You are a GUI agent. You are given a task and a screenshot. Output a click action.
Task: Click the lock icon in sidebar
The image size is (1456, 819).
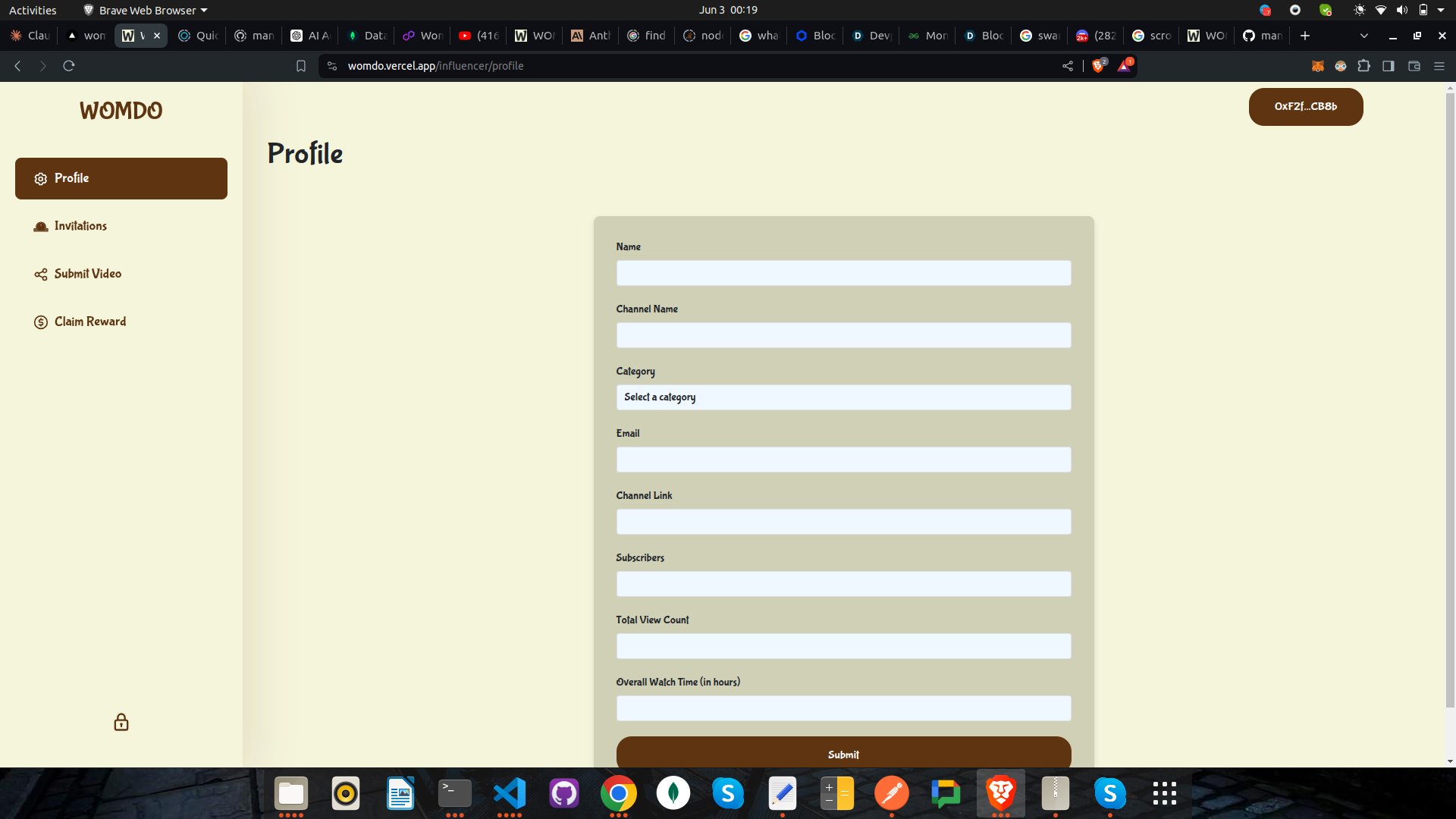[x=121, y=722]
